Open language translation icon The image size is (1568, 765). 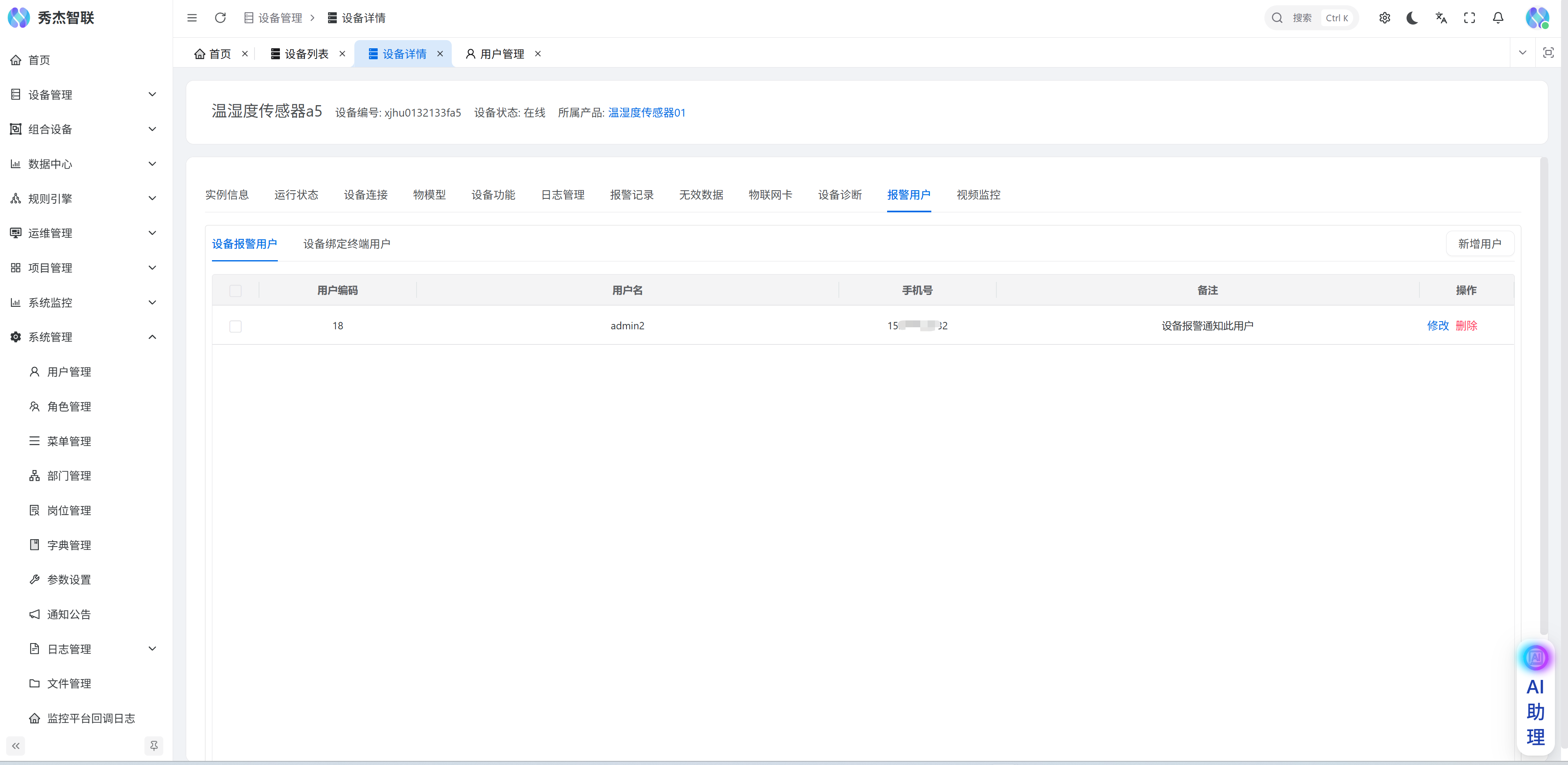pyautogui.click(x=1441, y=18)
